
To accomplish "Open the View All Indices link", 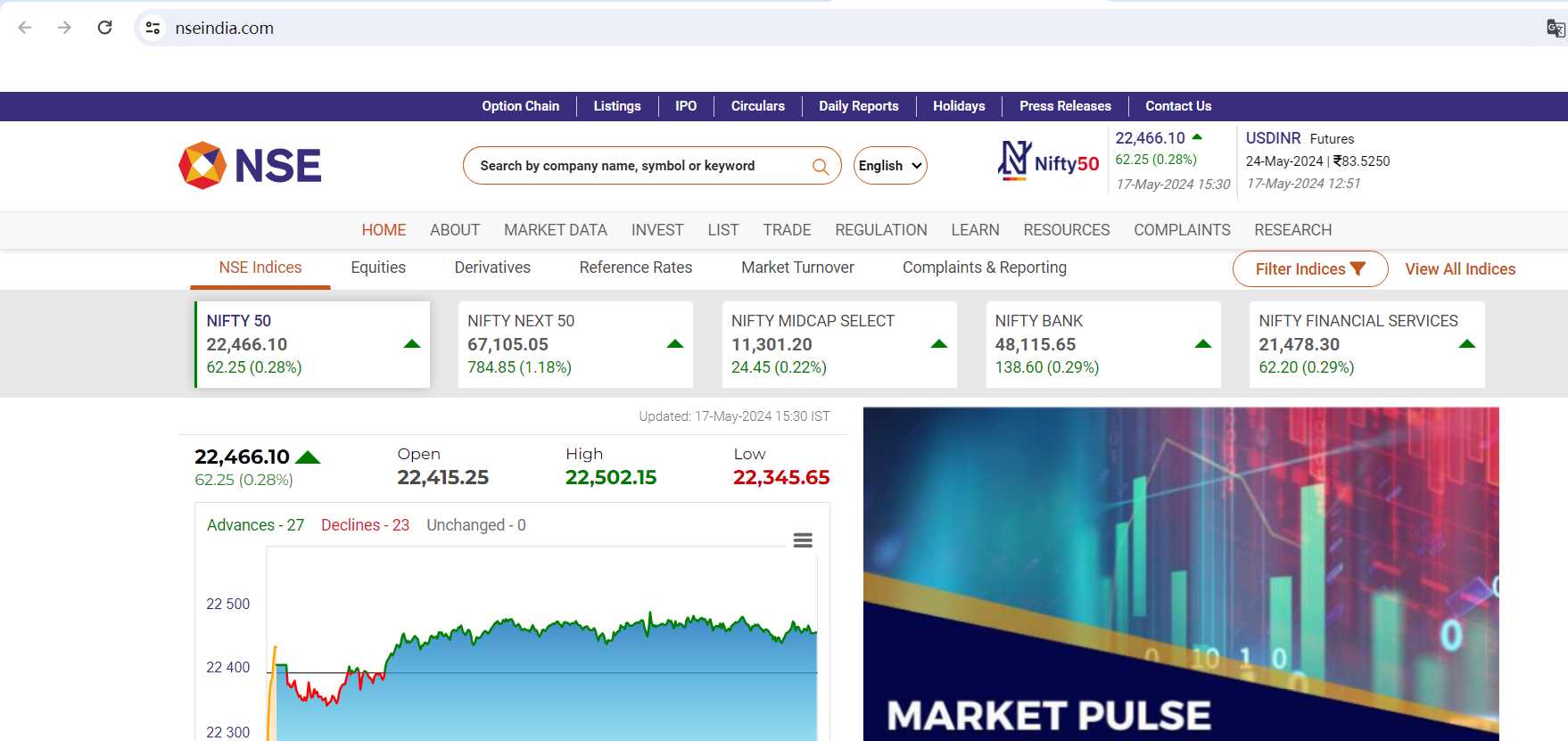I will [1460, 269].
